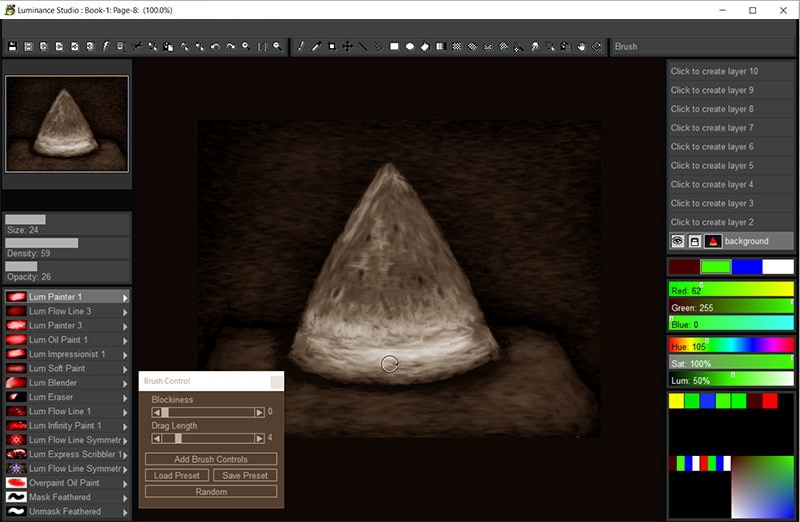Toggle the lock on background layer
Image resolution: width=800 pixels, height=522 pixels.
click(x=694, y=241)
